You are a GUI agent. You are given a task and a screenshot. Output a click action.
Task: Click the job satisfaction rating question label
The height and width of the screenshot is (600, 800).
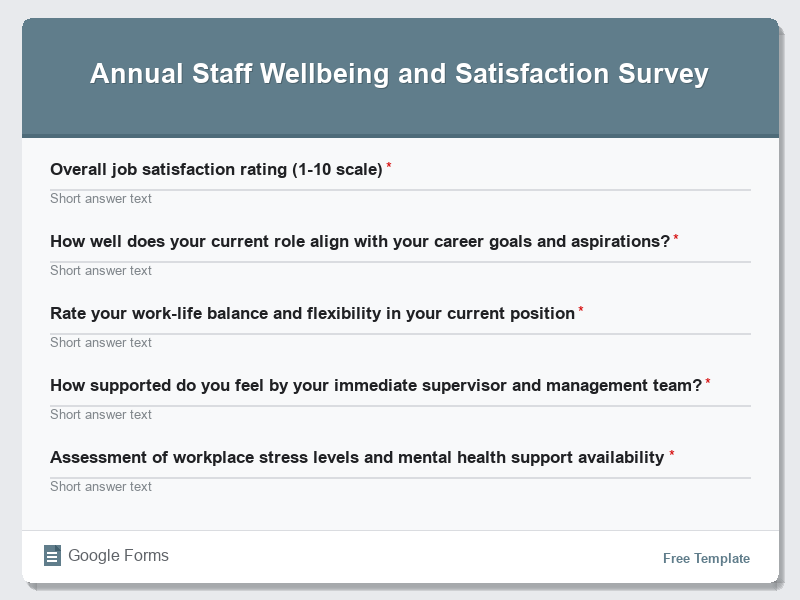(216, 169)
